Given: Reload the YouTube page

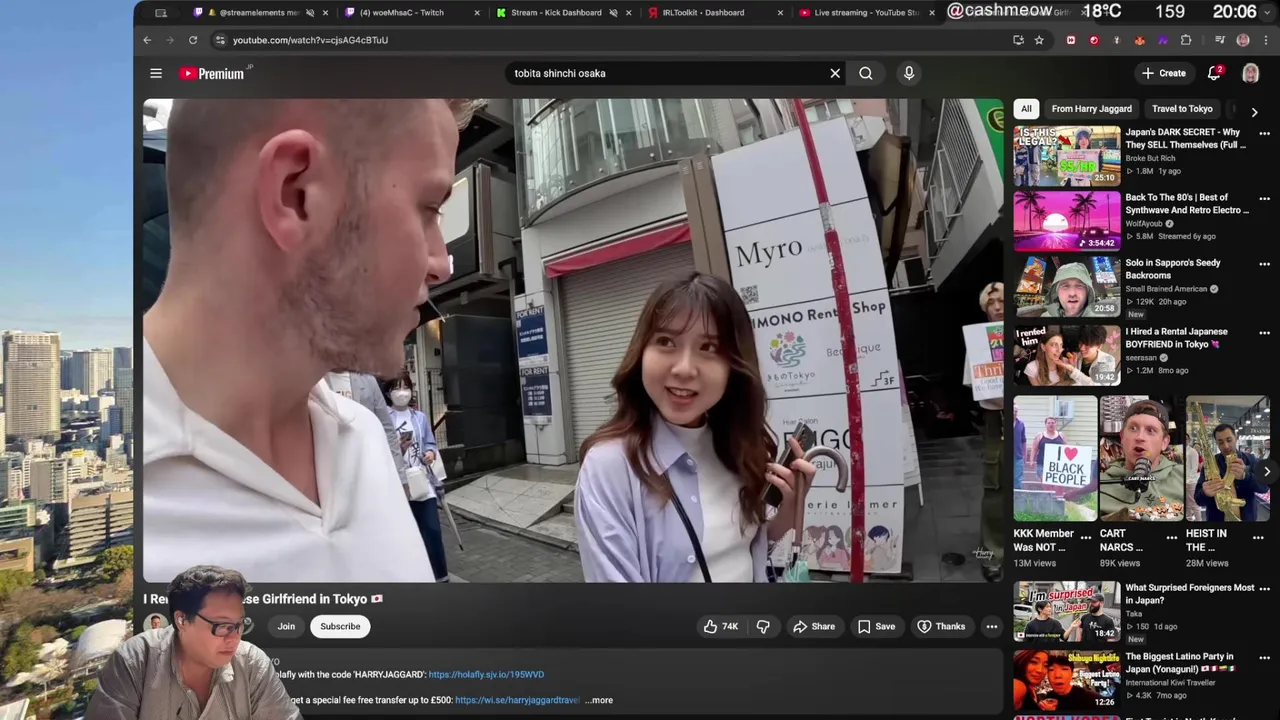Looking at the screenshot, I should point(193,40).
